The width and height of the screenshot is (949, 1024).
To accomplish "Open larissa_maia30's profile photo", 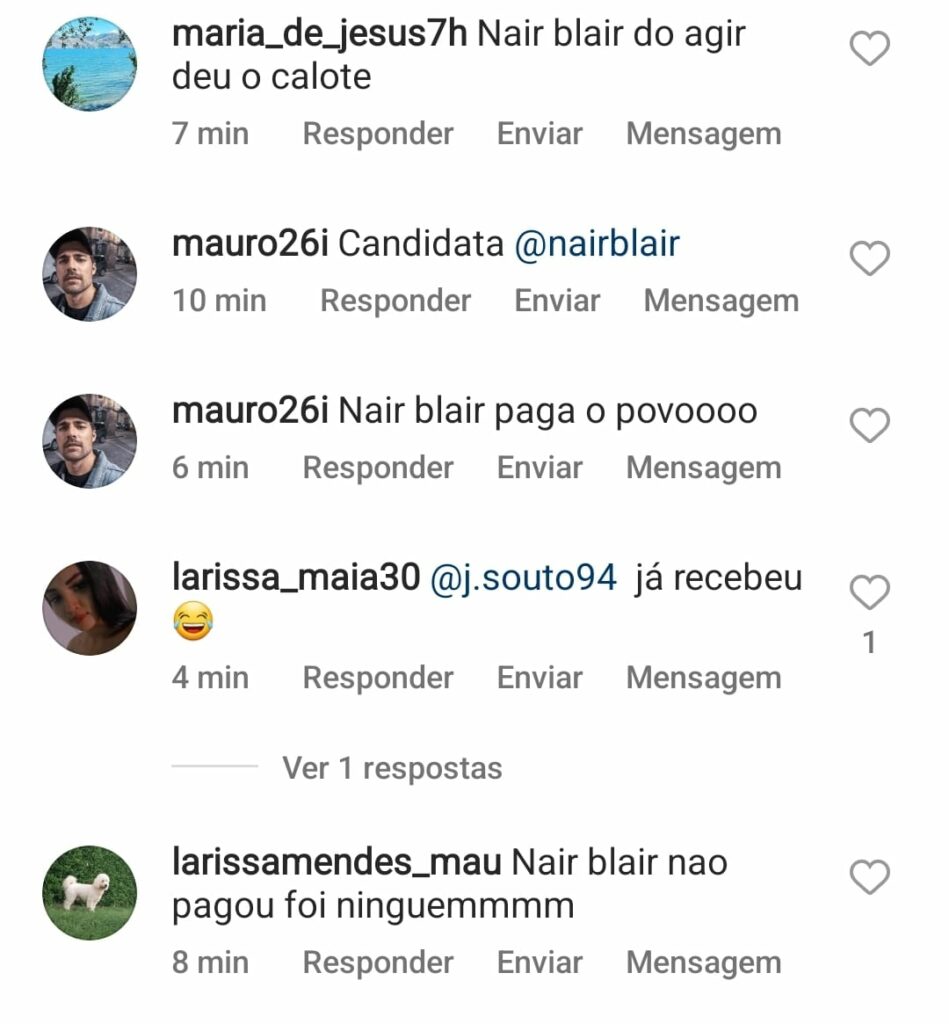I will coord(89,608).
